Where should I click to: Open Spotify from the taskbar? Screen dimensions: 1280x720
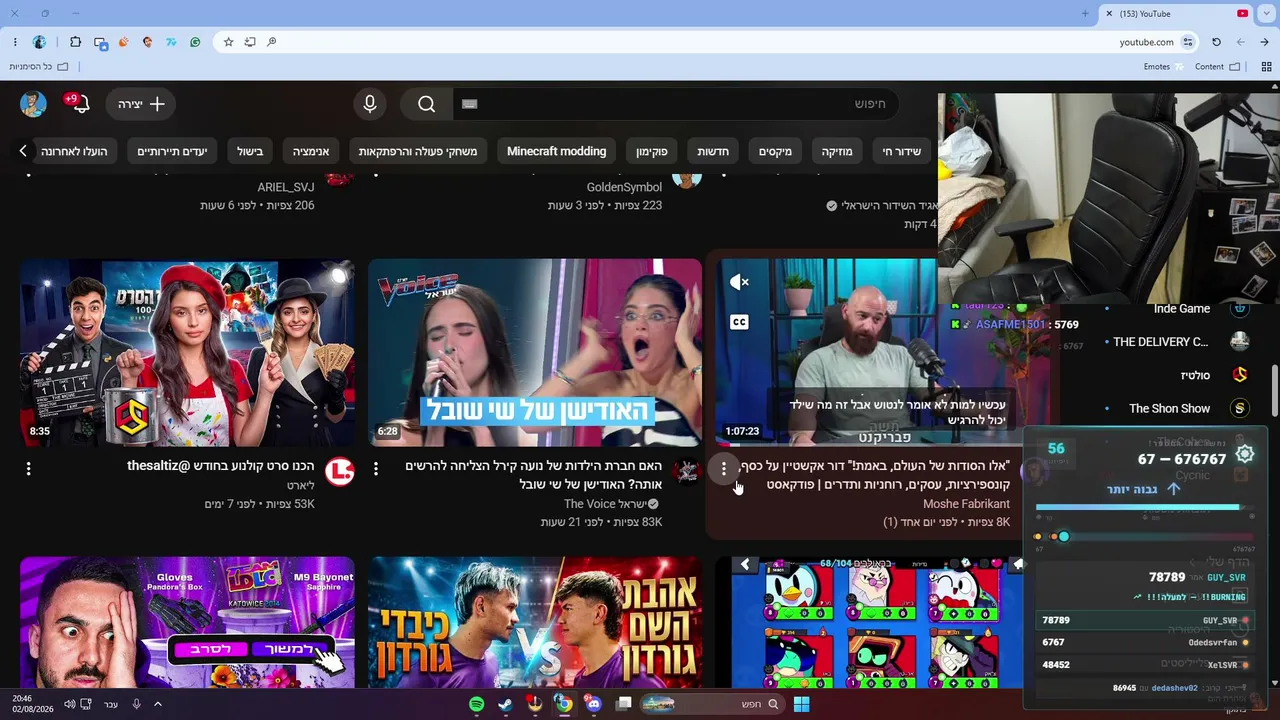coord(477,704)
